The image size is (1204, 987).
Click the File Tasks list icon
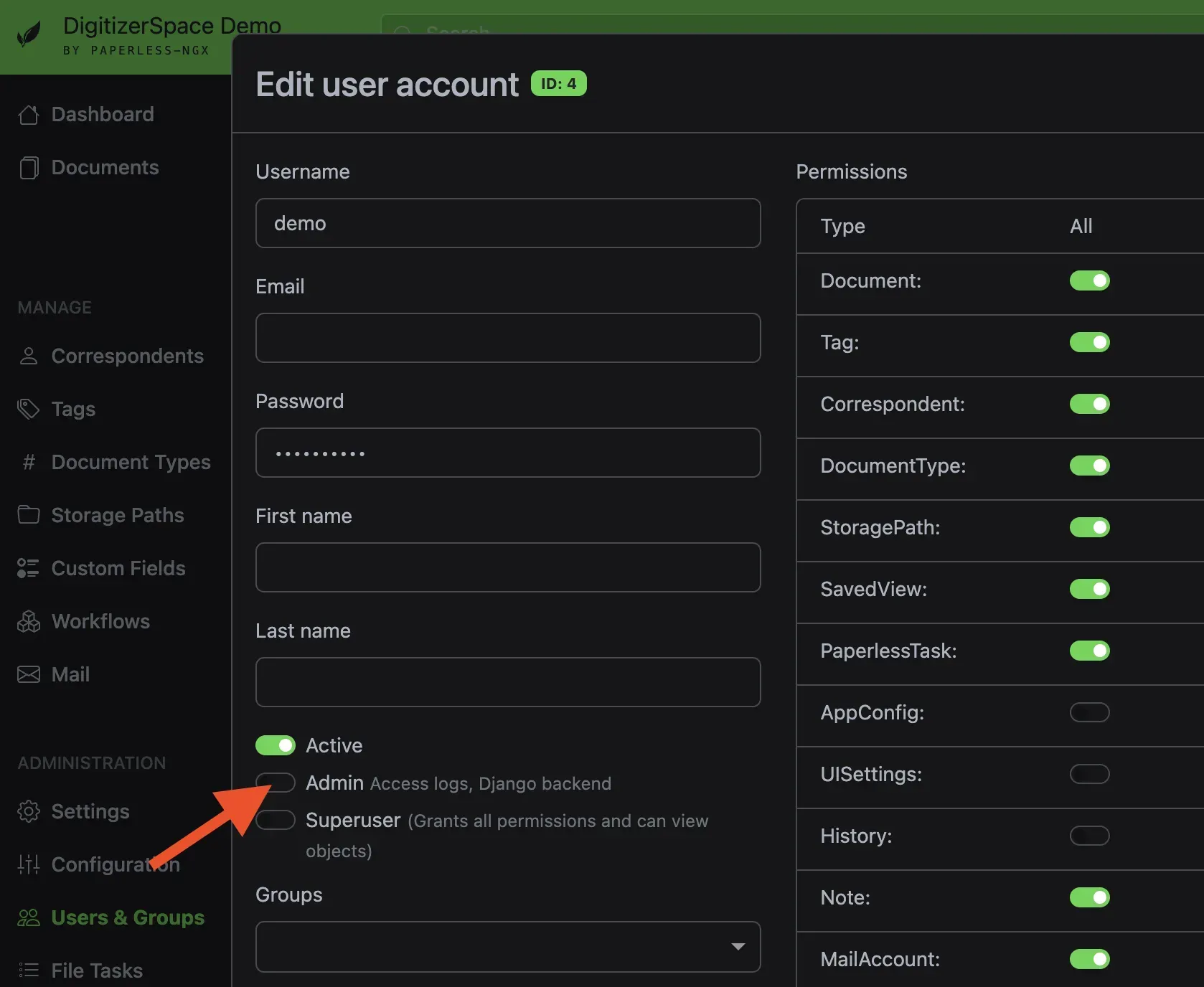(29, 971)
